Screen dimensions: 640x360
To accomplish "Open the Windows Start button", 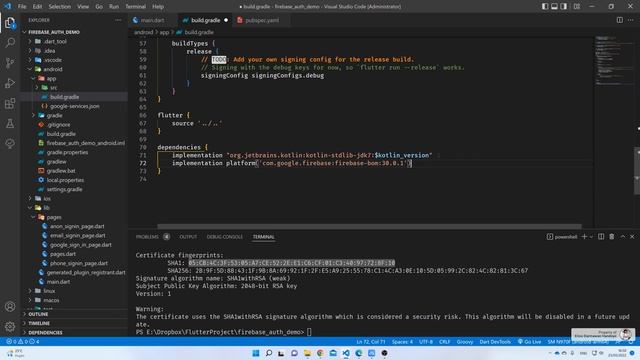I will (256, 353).
